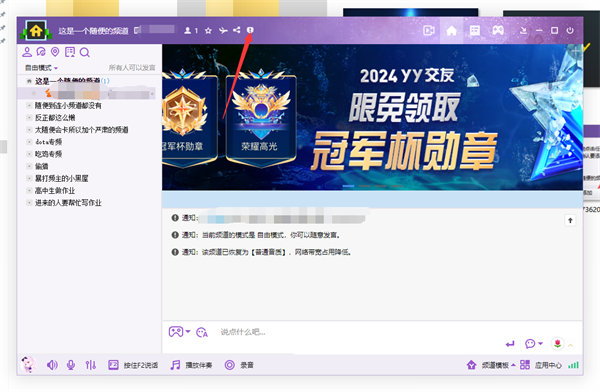Click the 按住F2说话 talk mode button
Viewport: 600px width, 392px height.
pyautogui.click(x=133, y=365)
